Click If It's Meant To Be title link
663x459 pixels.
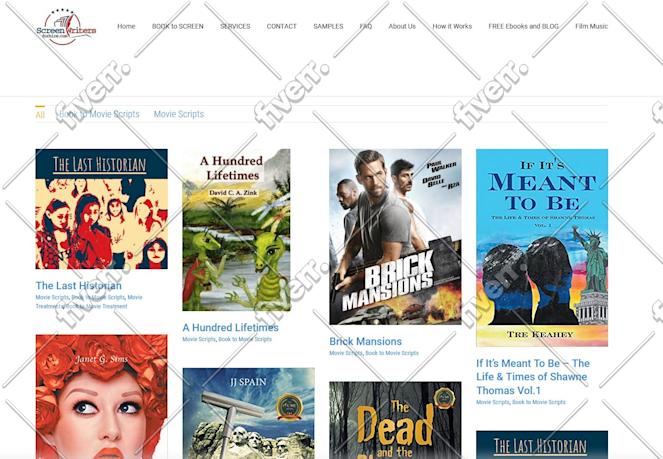[x=533, y=377]
